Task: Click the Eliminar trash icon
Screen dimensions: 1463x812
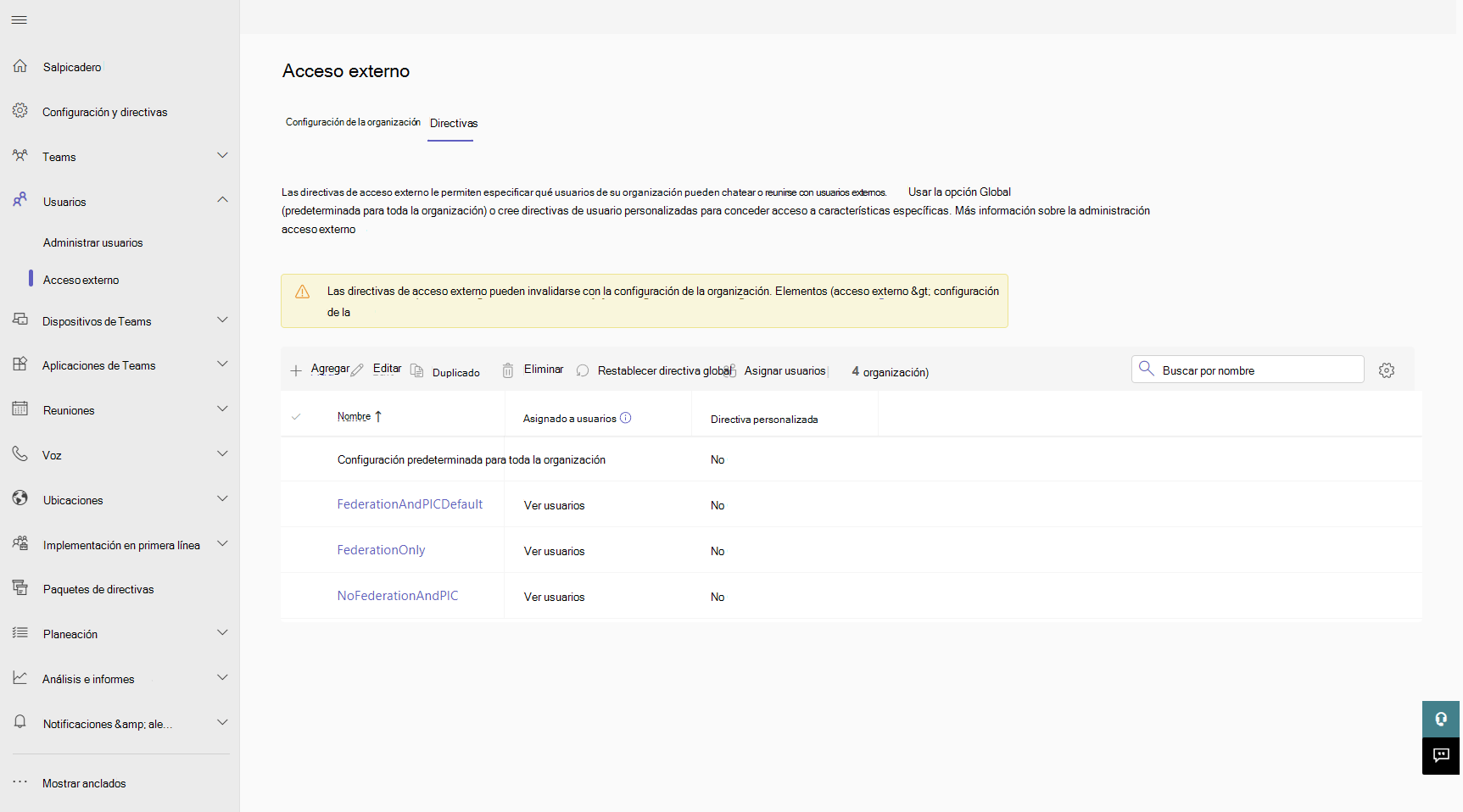Action: coord(508,370)
